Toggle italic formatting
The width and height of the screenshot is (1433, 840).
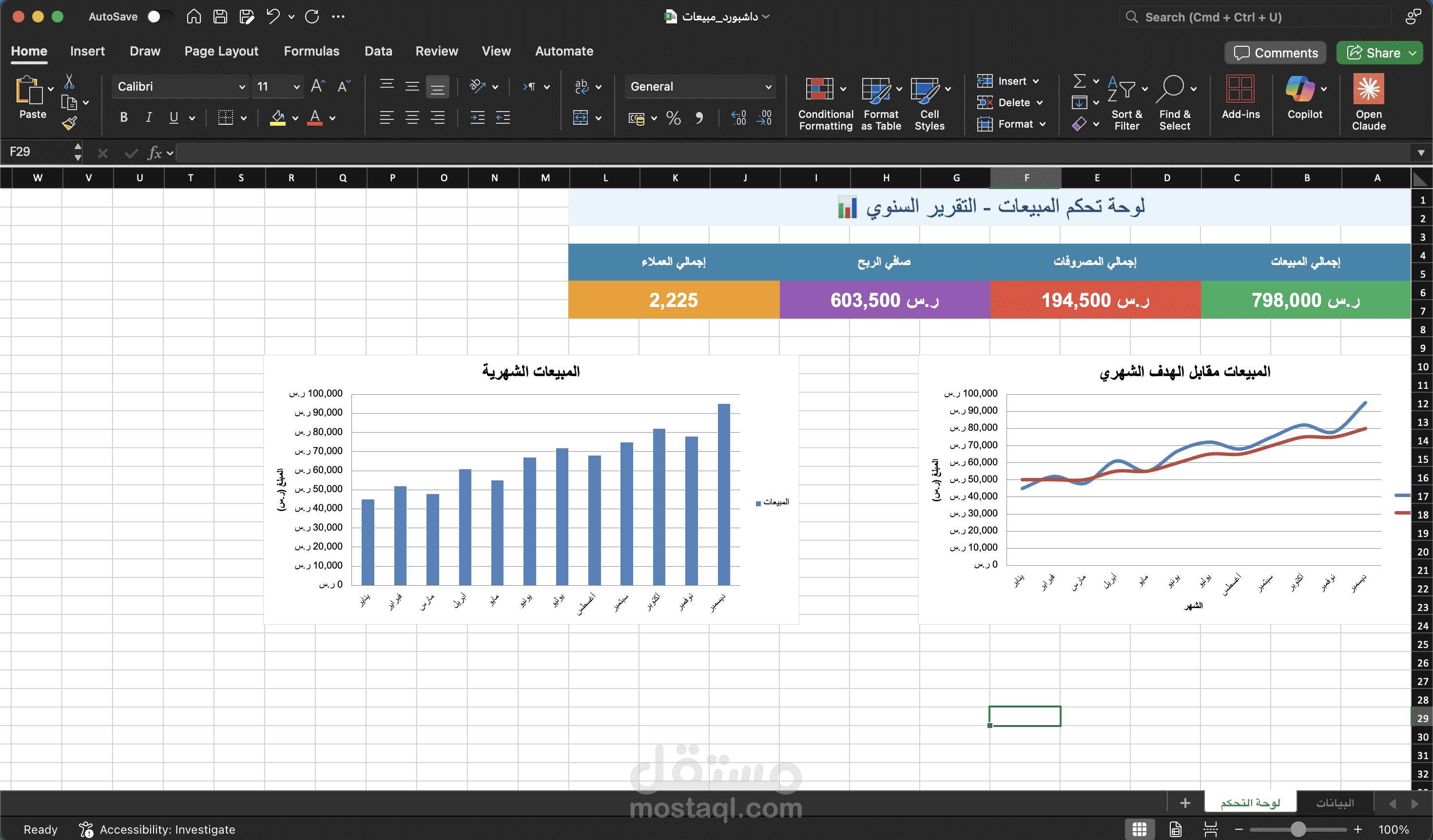(x=148, y=117)
